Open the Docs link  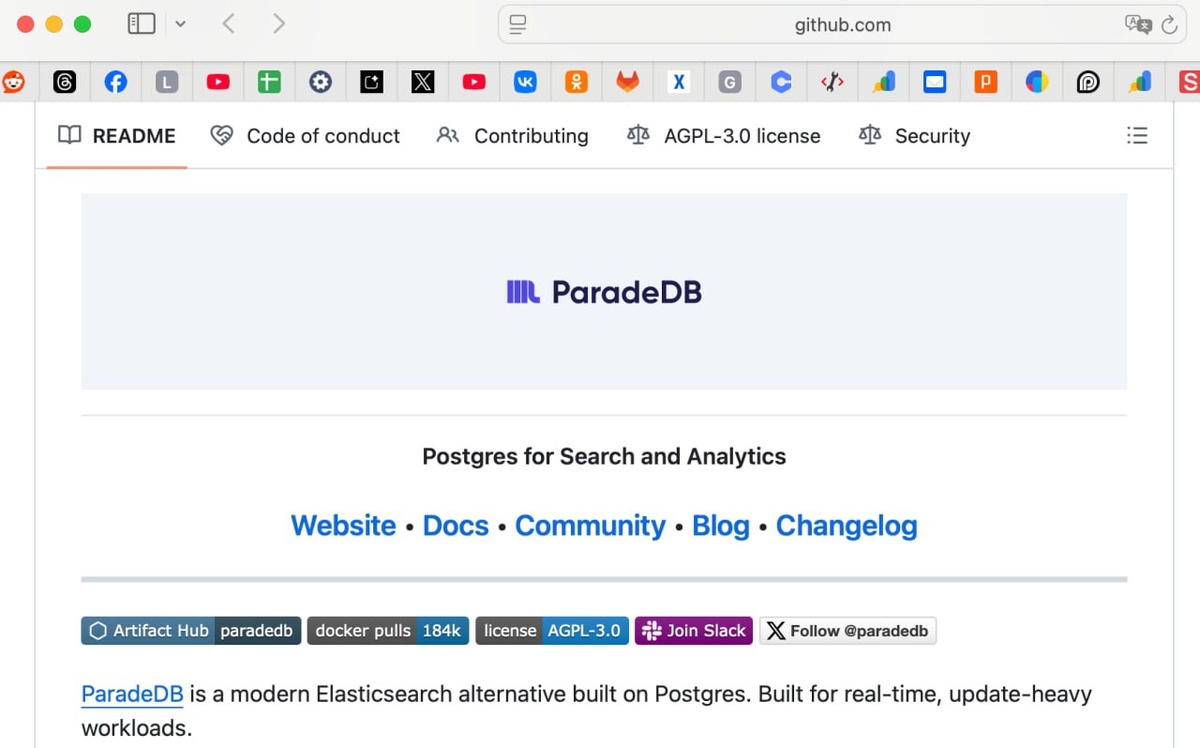click(x=456, y=525)
